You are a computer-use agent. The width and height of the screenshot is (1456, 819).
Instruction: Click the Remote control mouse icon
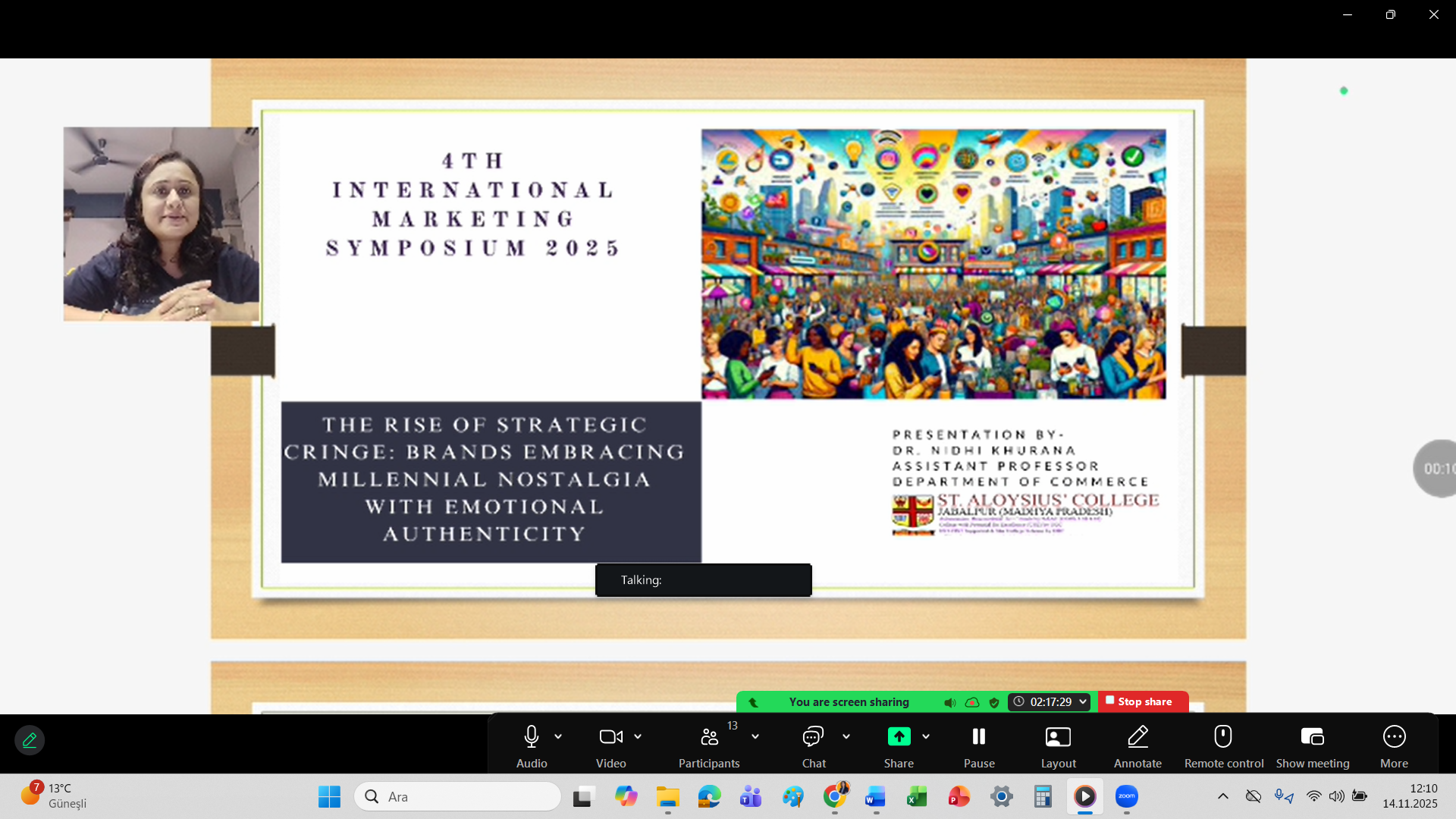pos(1223,737)
